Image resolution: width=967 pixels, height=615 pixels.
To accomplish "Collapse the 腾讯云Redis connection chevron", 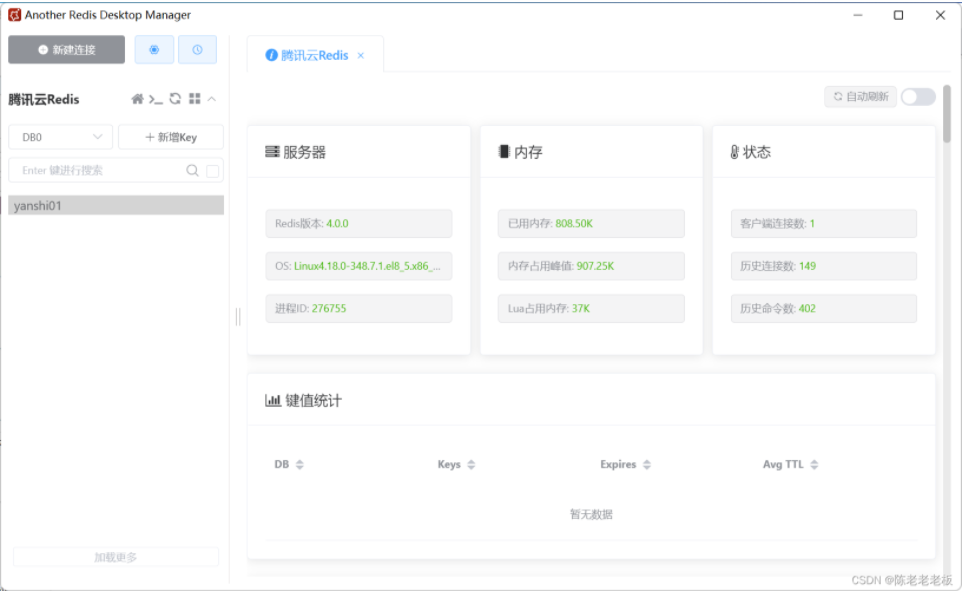I will (x=212, y=99).
